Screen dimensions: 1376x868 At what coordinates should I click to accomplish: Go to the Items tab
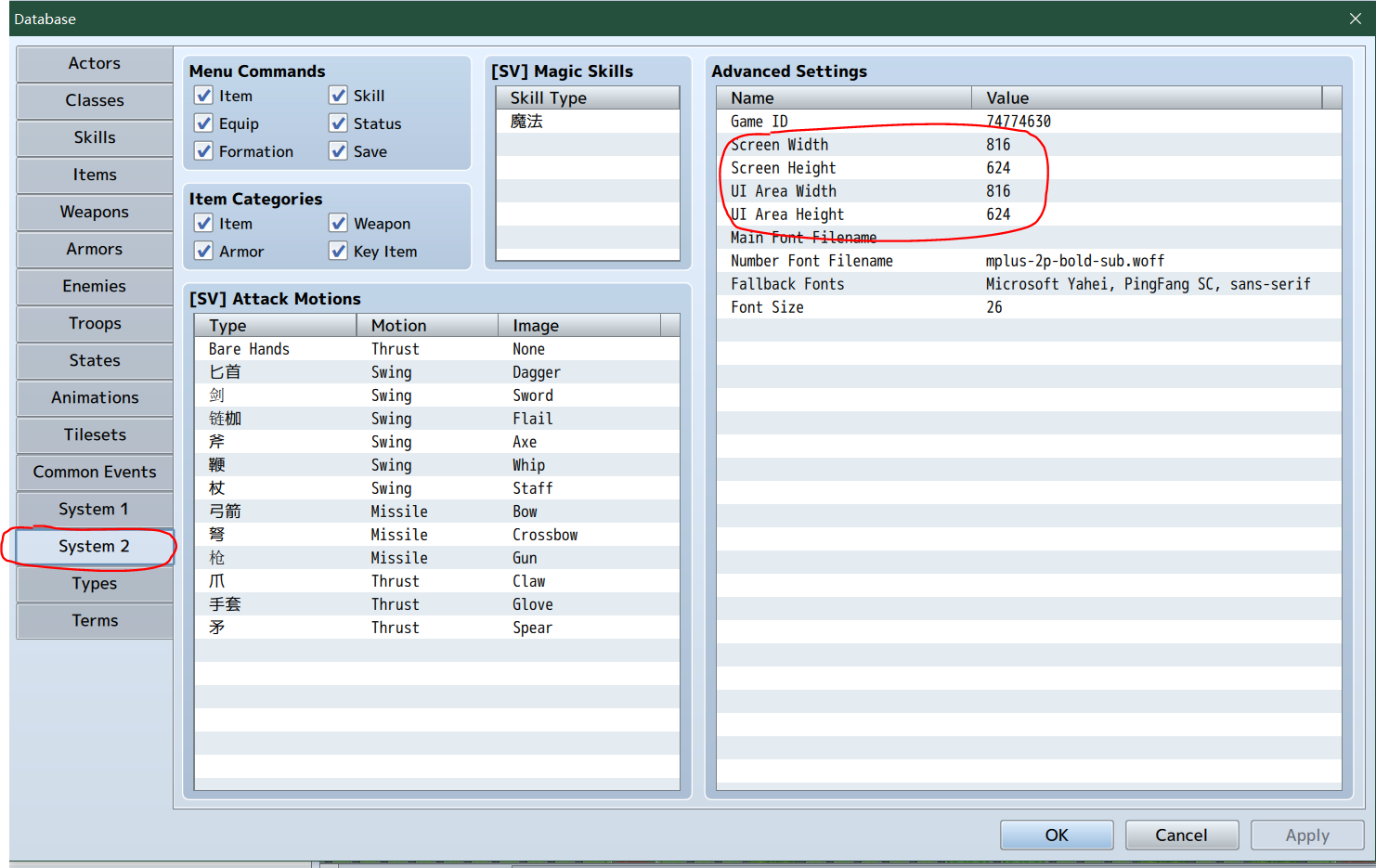95,175
